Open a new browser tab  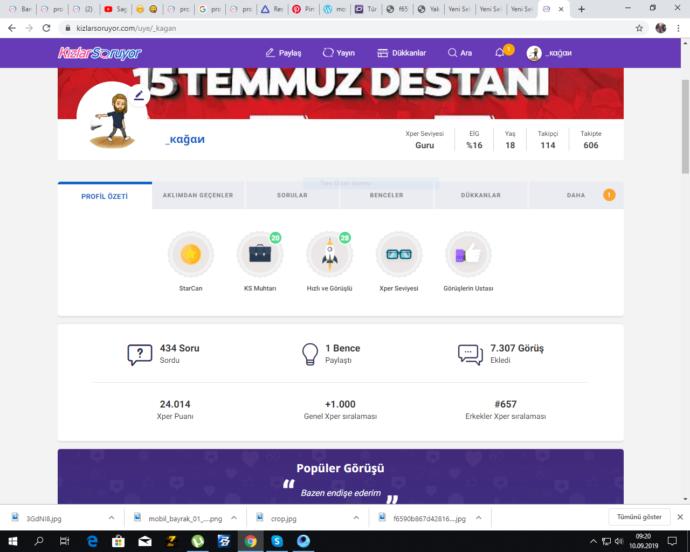[x=581, y=9]
